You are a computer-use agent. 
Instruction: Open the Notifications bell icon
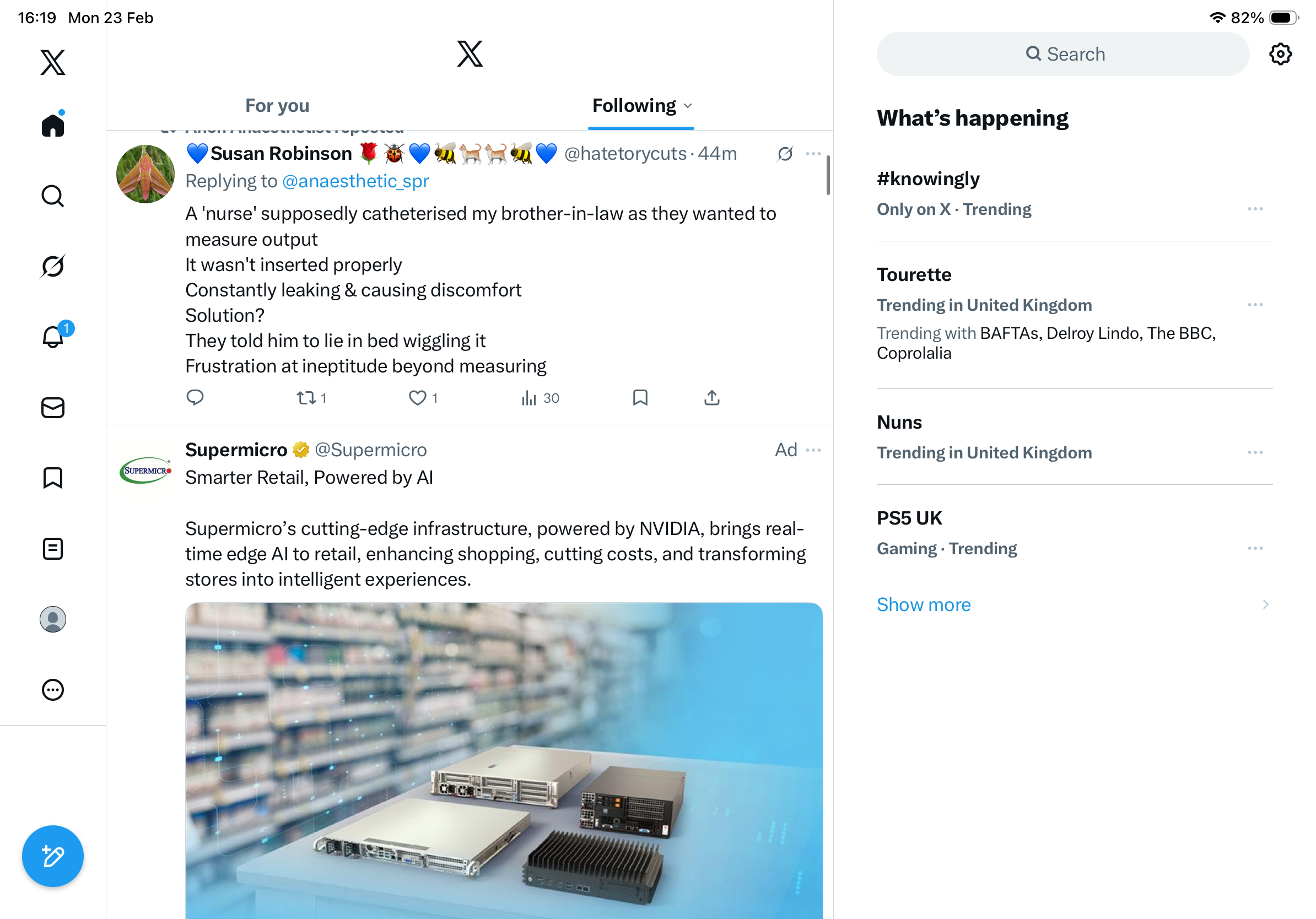(x=53, y=337)
